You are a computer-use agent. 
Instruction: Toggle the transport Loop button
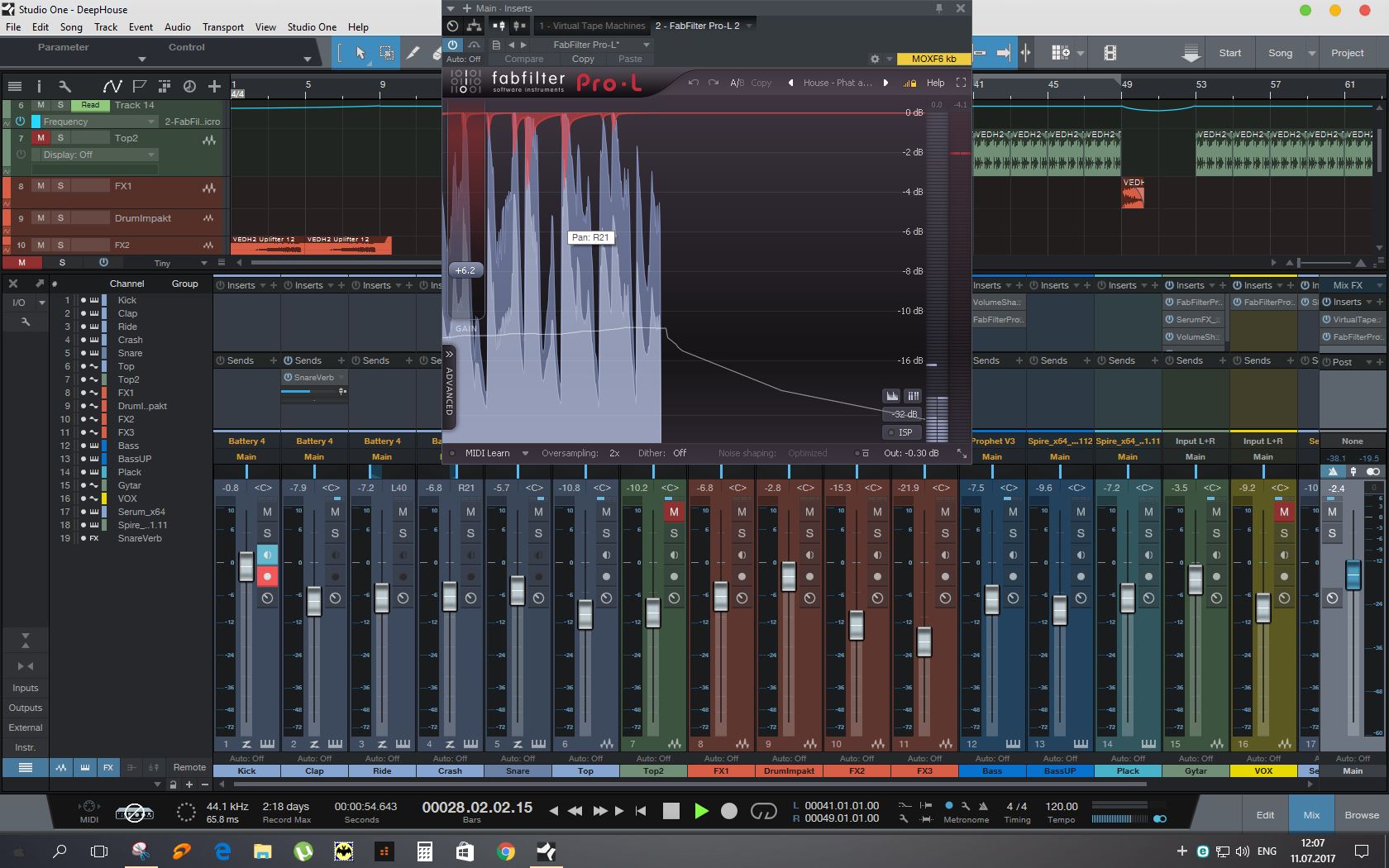coord(763,811)
